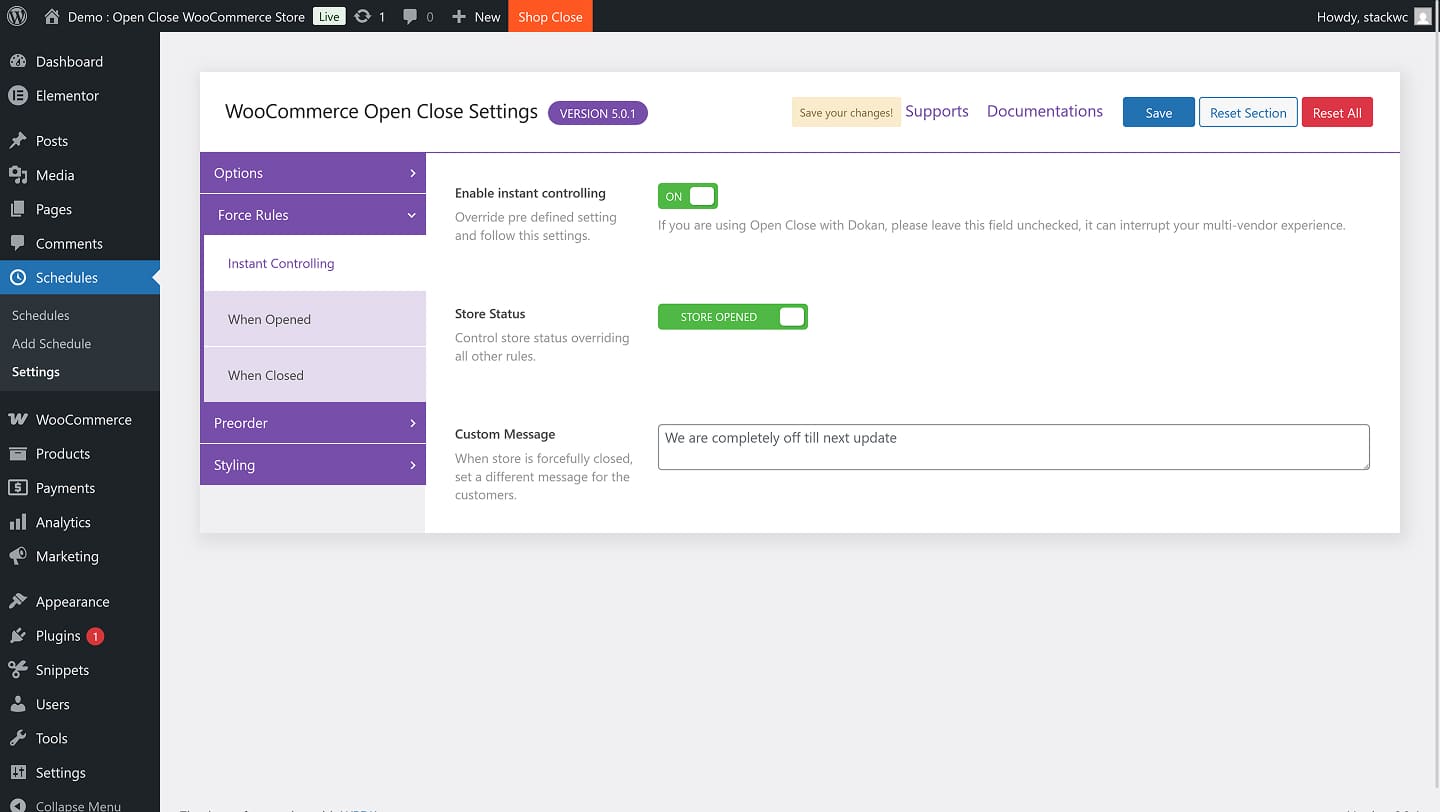Viewport: 1440px width, 812px height.
Task: Click the red Reset All button
Action: coord(1337,112)
